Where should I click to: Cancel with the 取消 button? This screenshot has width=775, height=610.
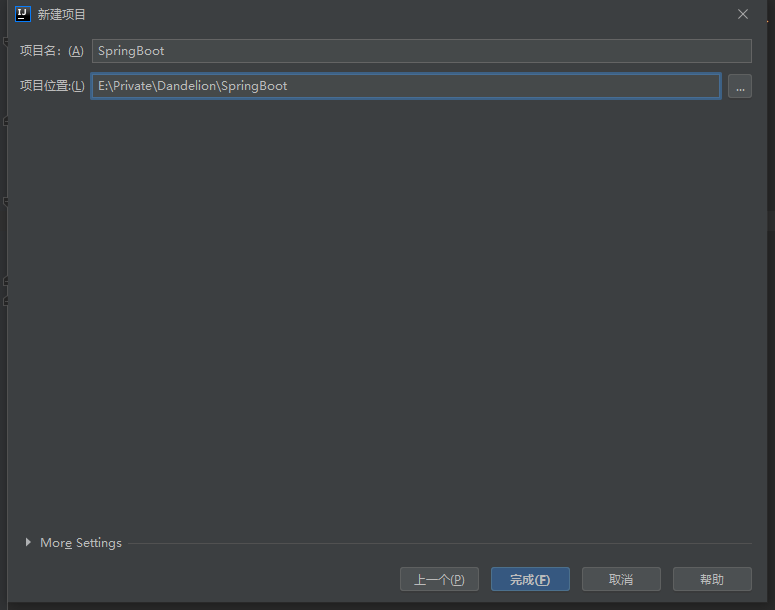pyautogui.click(x=621, y=579)
